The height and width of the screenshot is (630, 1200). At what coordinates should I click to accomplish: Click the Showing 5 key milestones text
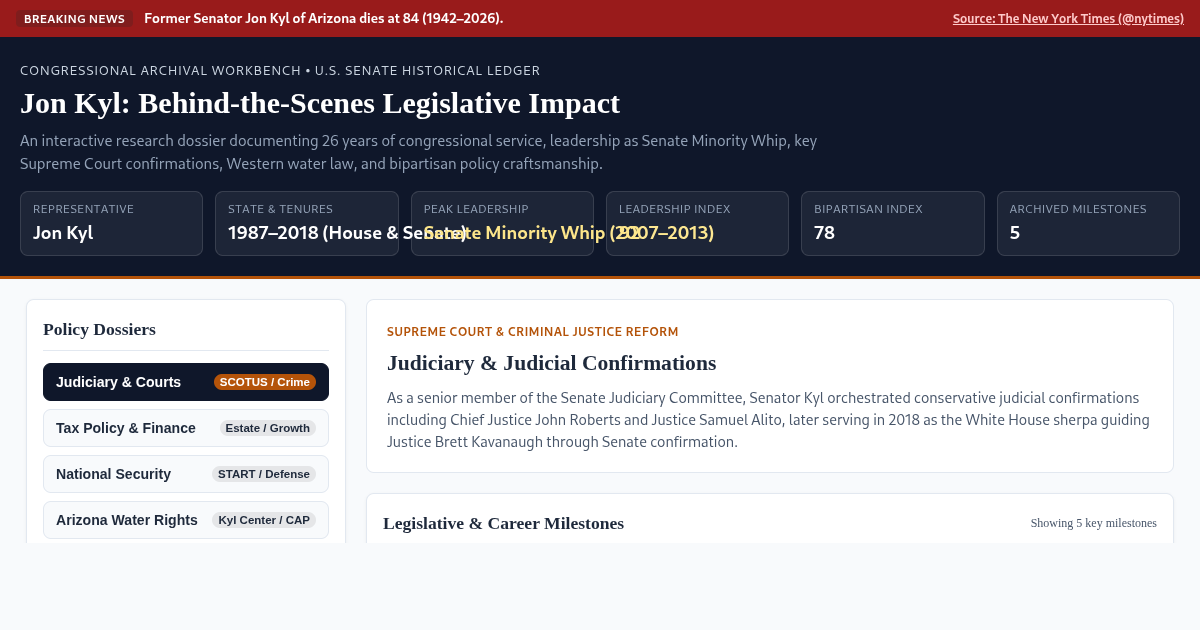pos(1094,523)
